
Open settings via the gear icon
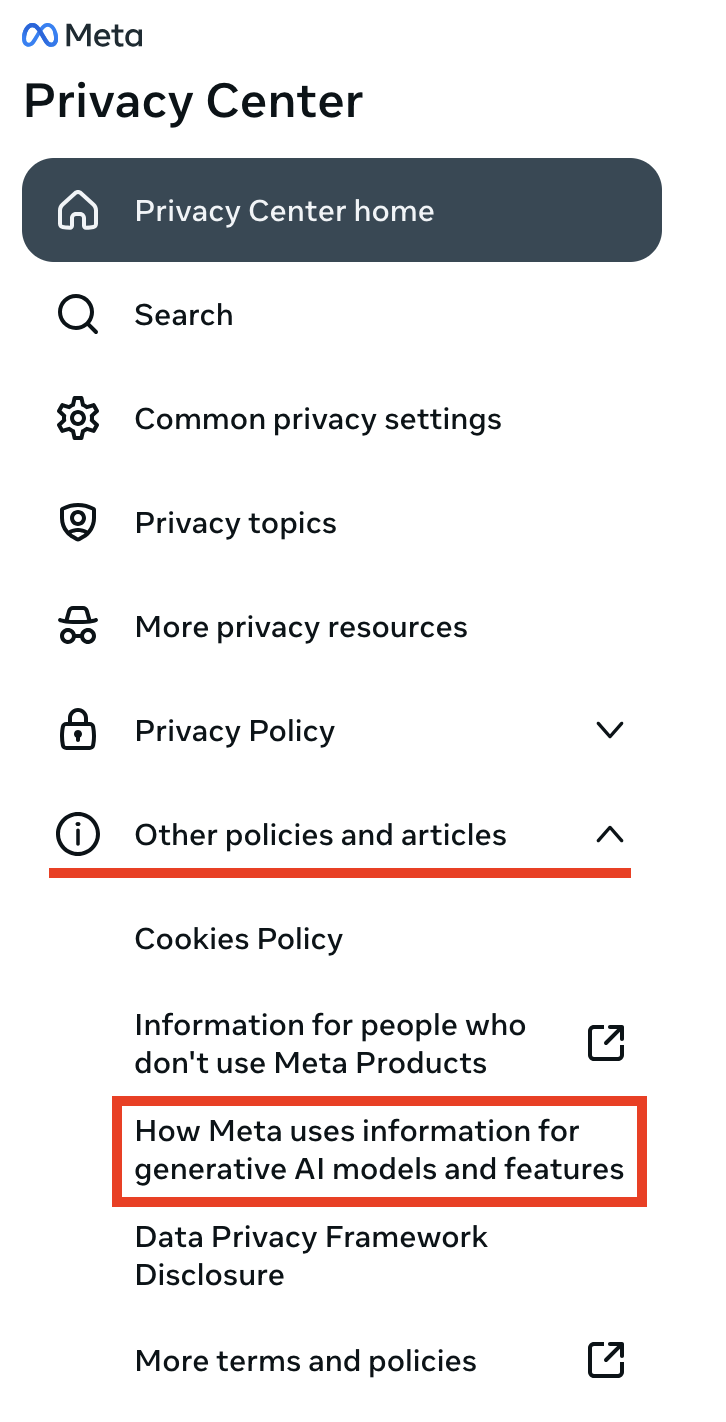point(77,418)
